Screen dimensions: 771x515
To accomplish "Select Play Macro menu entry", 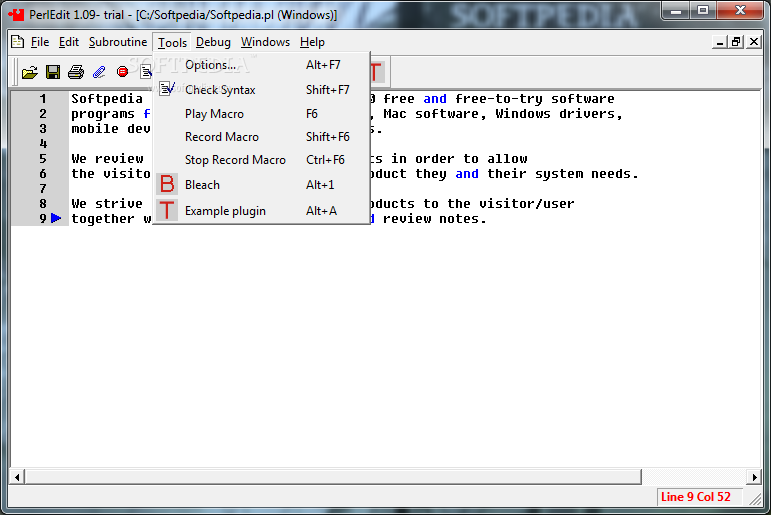I will point(262,114).
